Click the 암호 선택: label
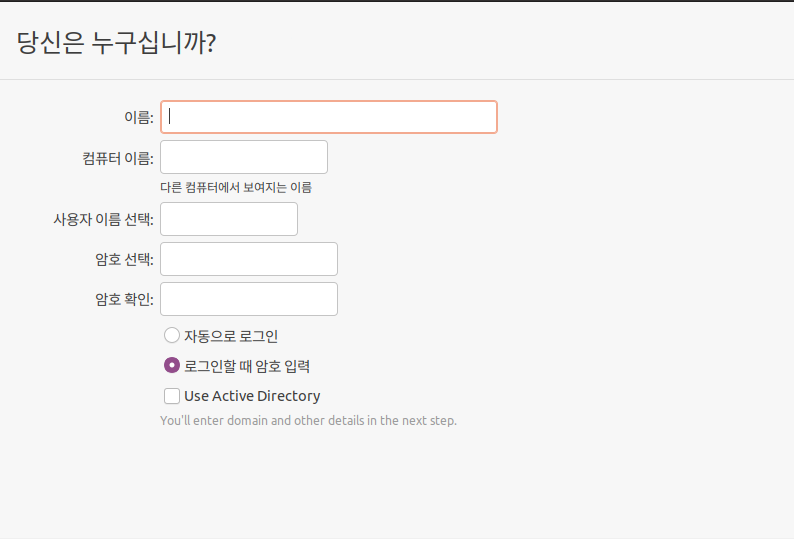794x539 pixels. [125, 259]
